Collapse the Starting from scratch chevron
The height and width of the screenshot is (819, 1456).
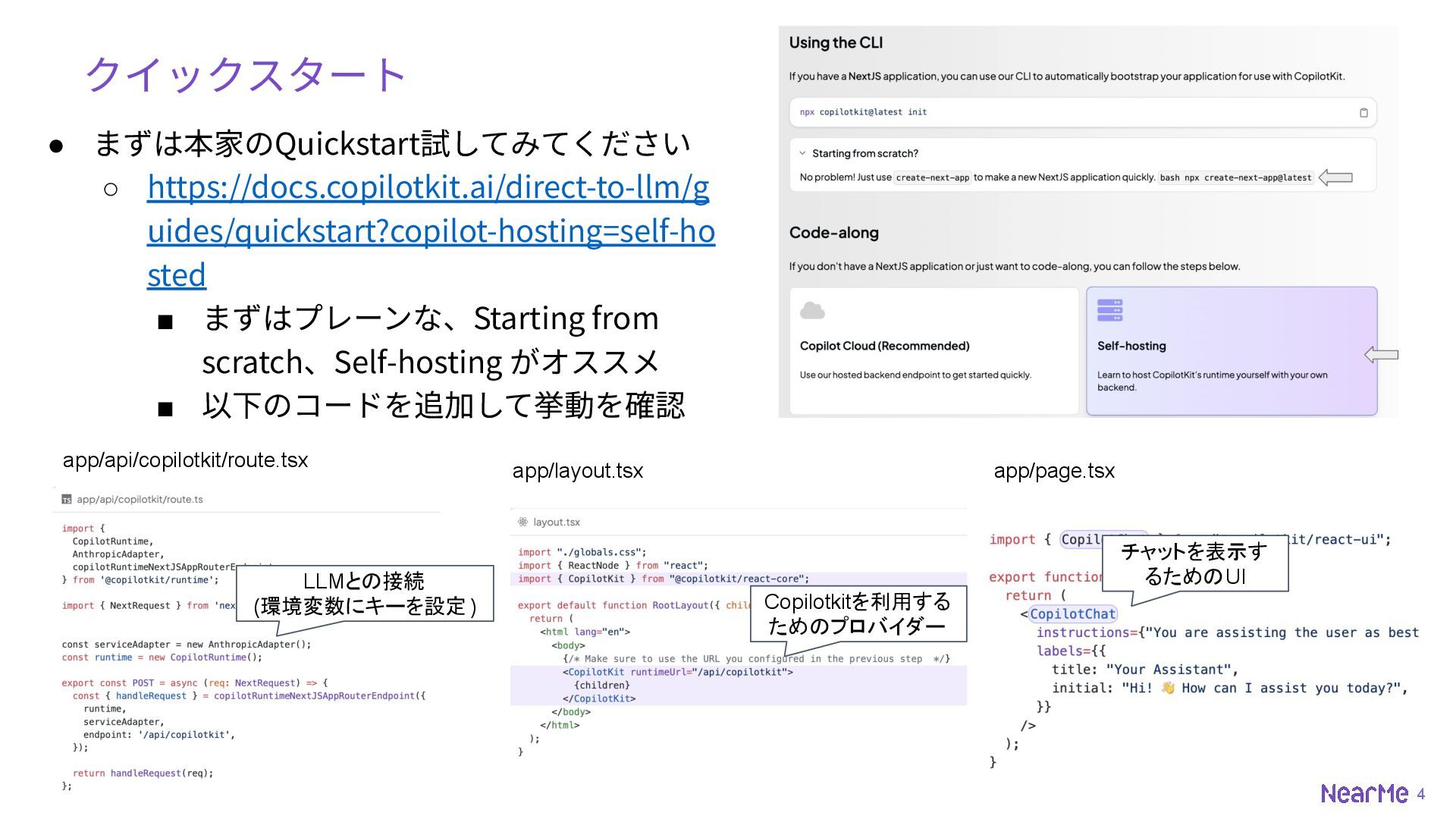pos(802,153)
